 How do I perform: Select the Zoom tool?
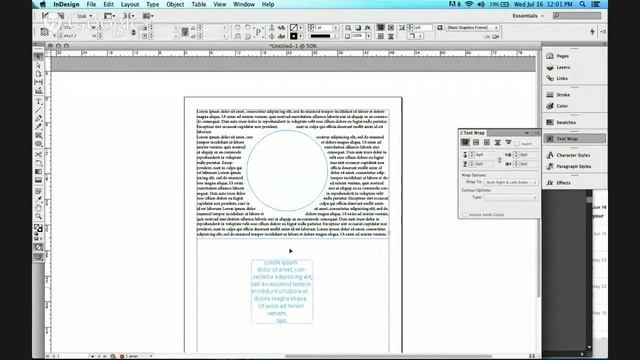[38, 216]
